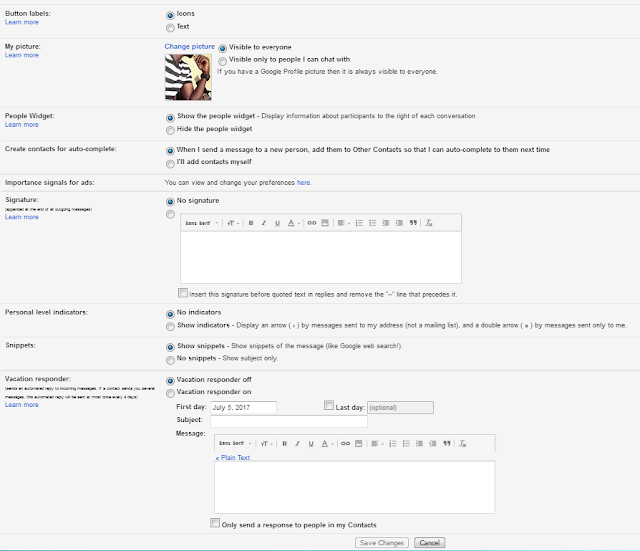Click the Cancel button
This screenshot has width=640, height=551.
[x=430, y=542]
